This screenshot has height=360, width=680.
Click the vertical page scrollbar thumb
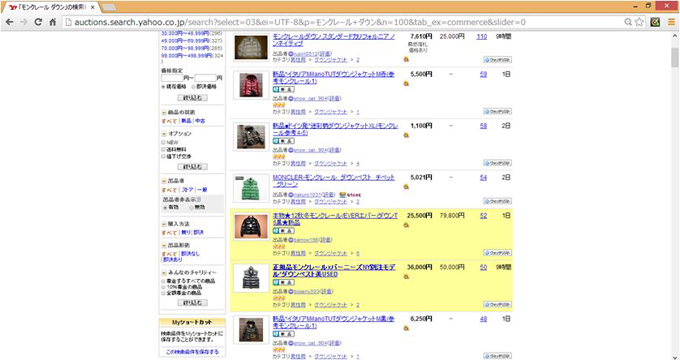click(675, 58)
